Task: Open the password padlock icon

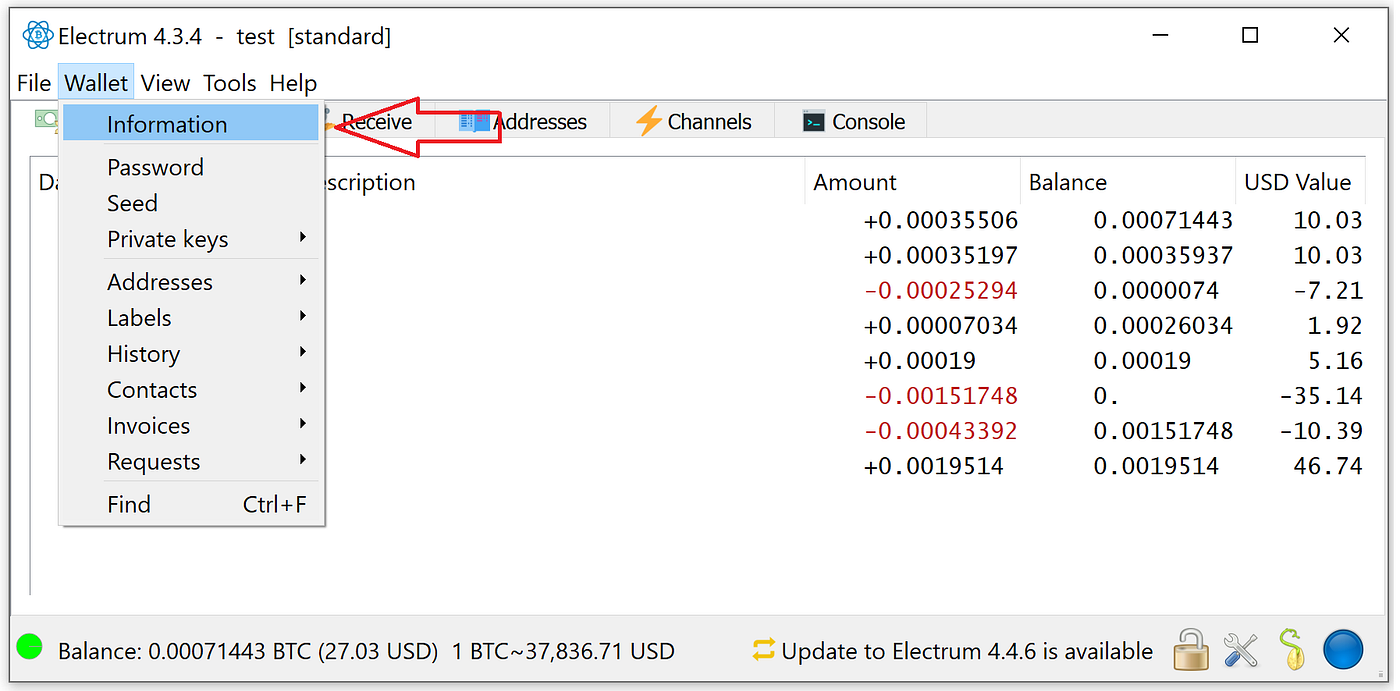Action: [x=1190, y=650]
